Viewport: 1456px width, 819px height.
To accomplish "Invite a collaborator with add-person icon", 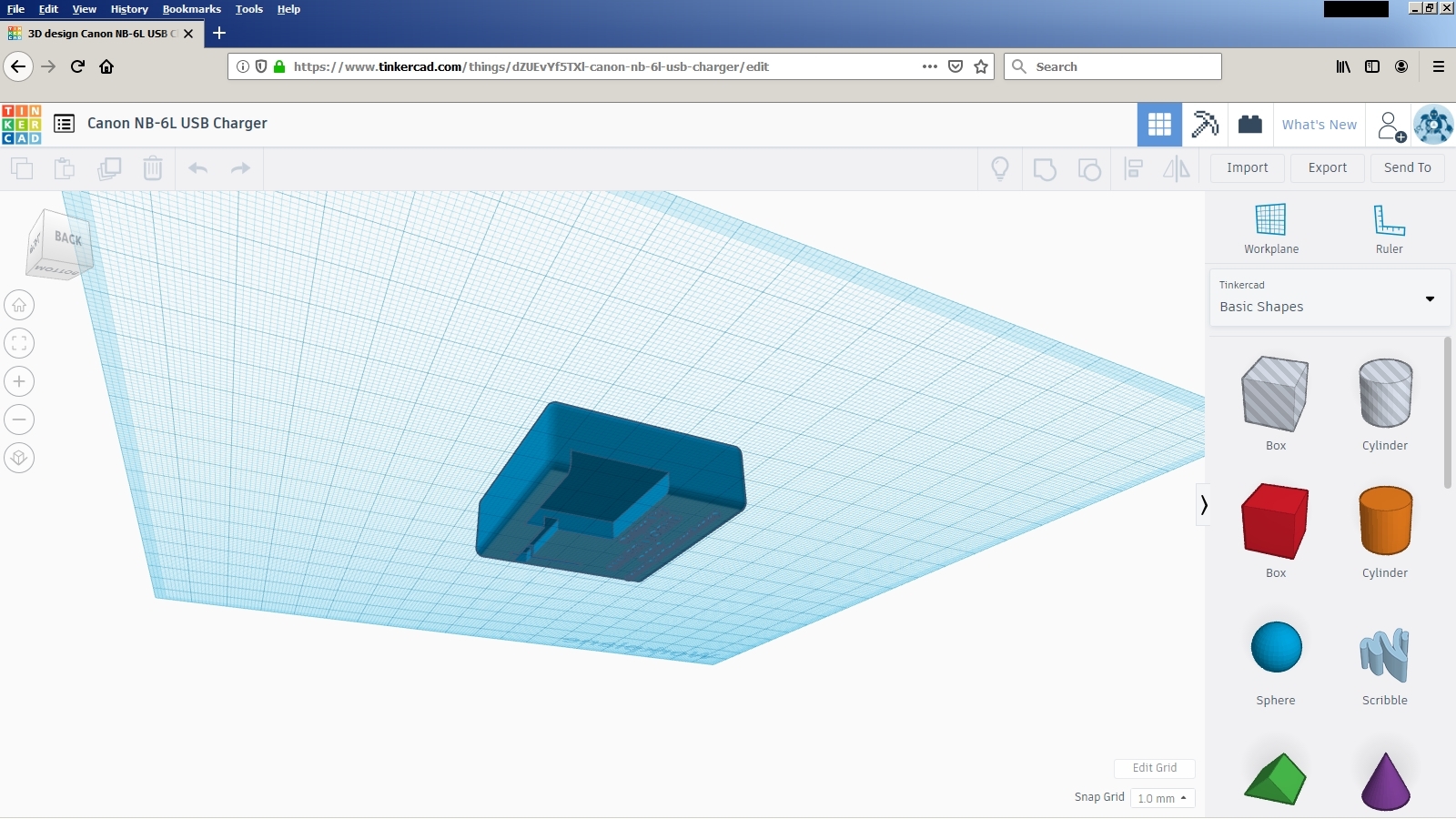I will [x=1391, y=126].
